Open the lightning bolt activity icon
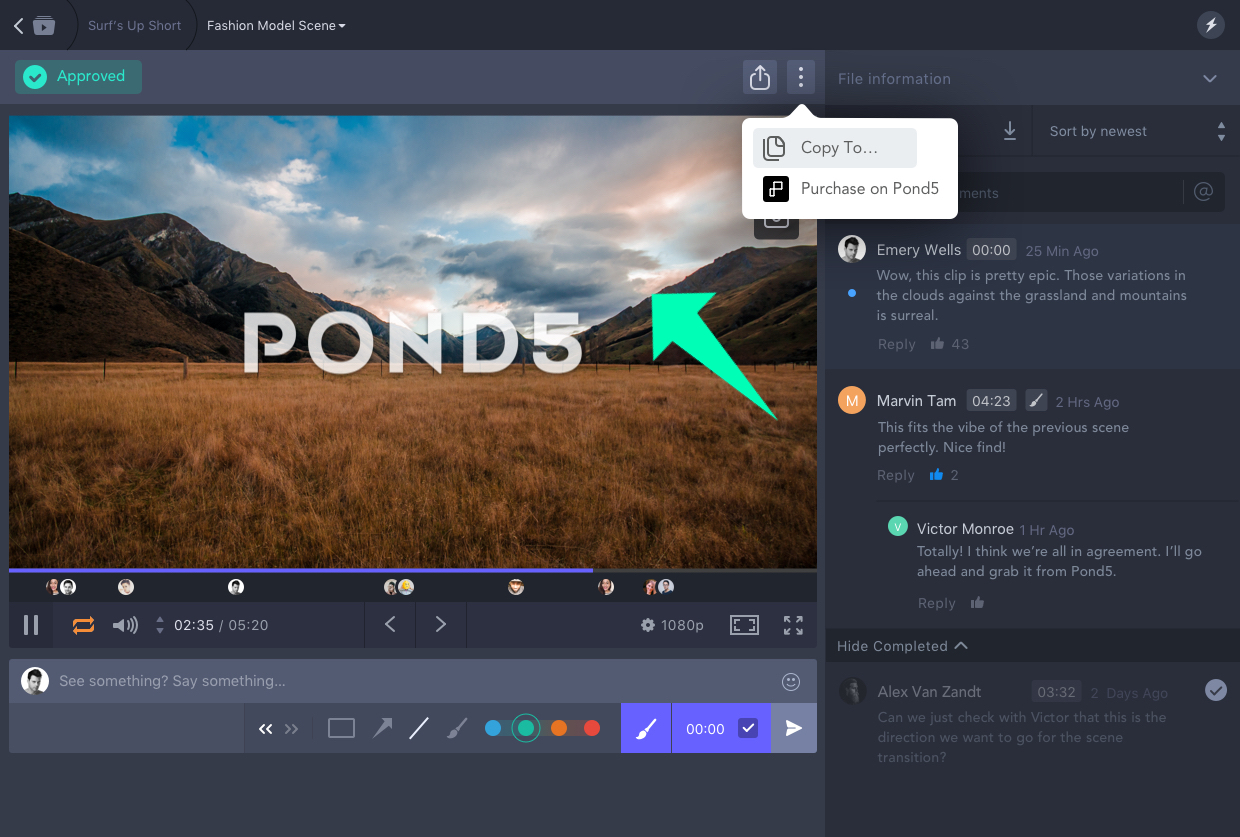Viewport: 1240px width, 837px height. coord(1211,25)
